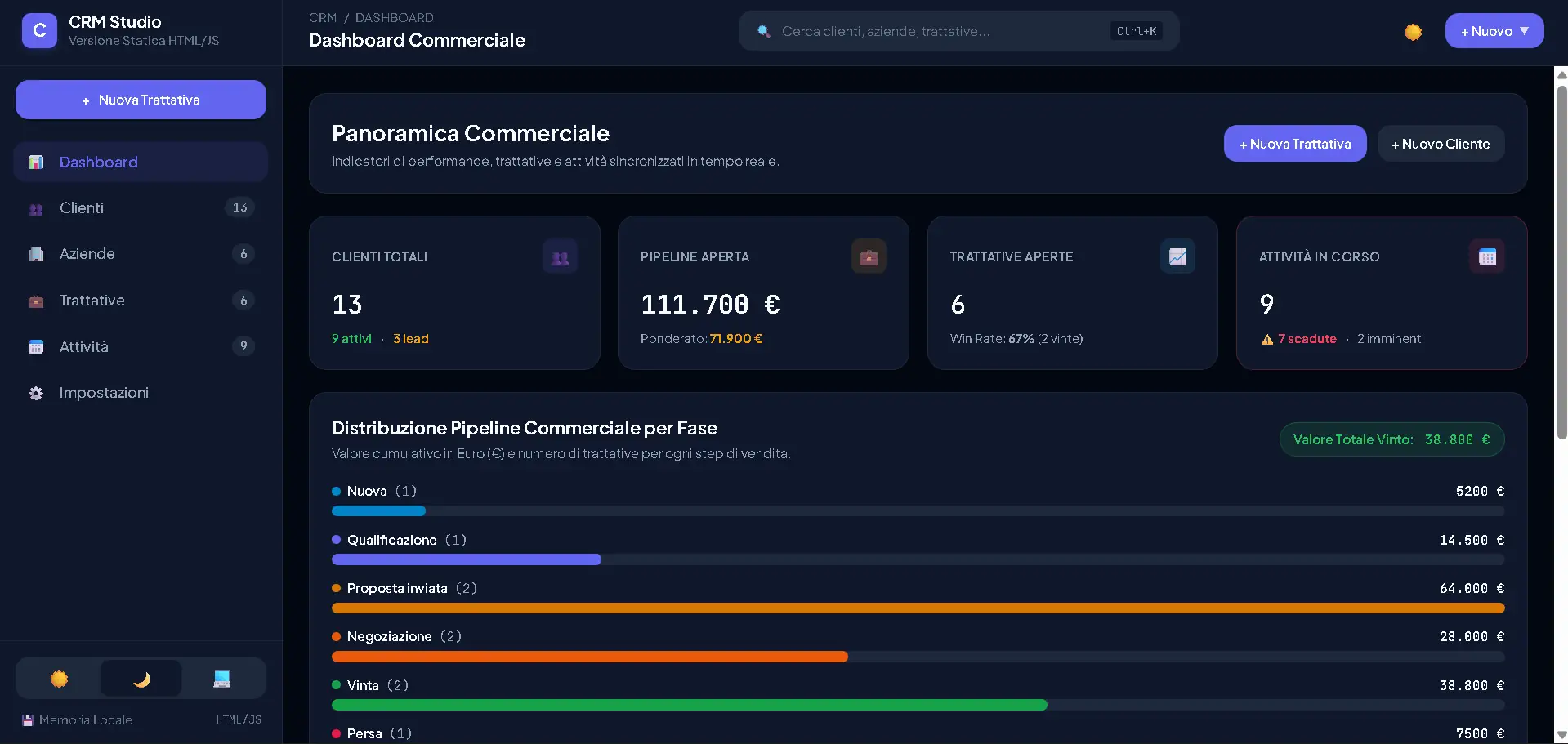Viewport: 1568px width, 744px height.
Task: Click the search magnifier icon
Action: tap(763, 31)
